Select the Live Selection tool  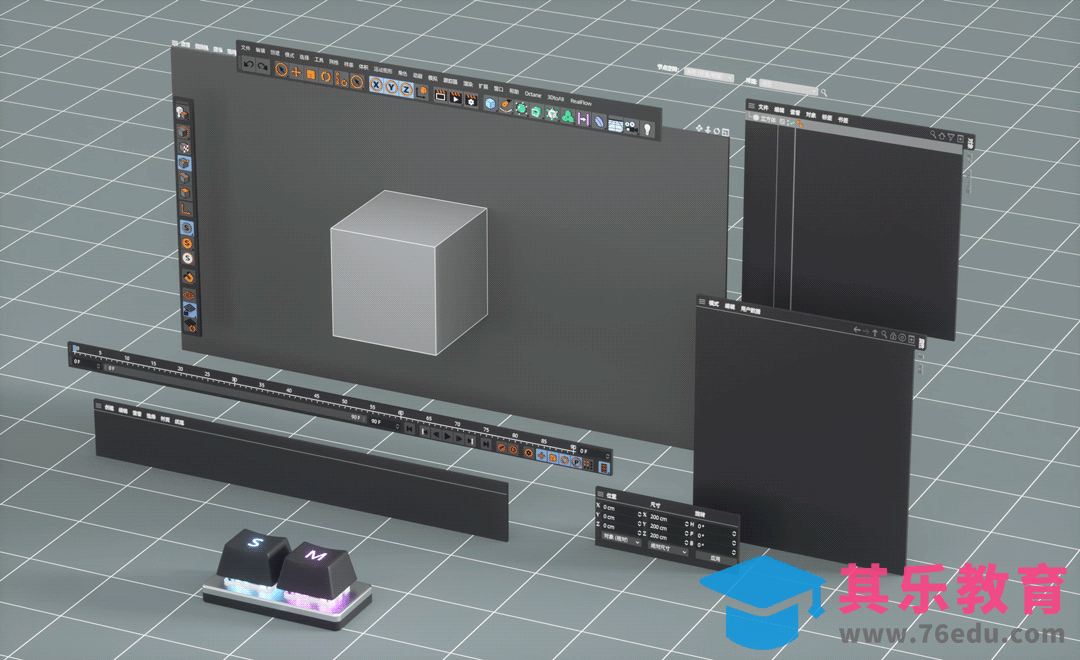pos(283,70)
